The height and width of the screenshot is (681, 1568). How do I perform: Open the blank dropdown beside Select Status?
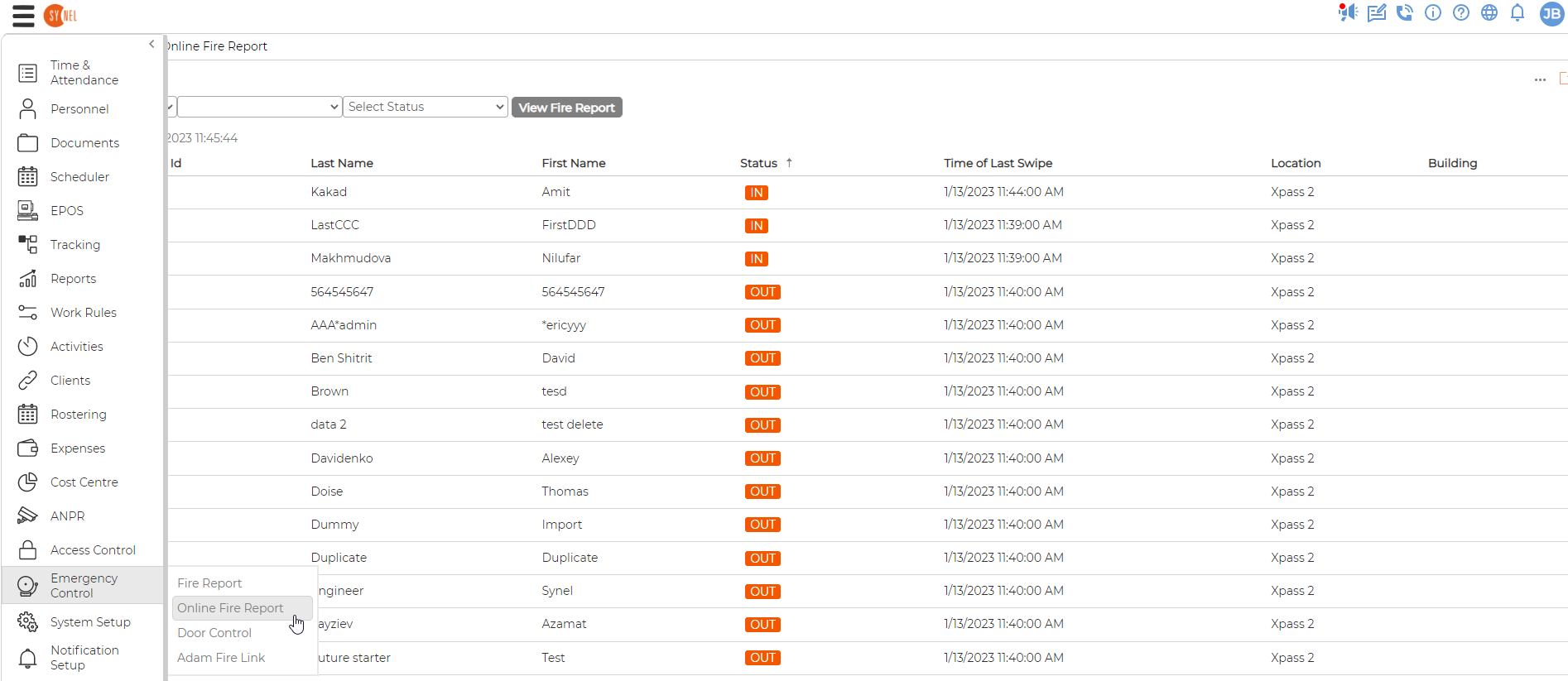[260, 107]
